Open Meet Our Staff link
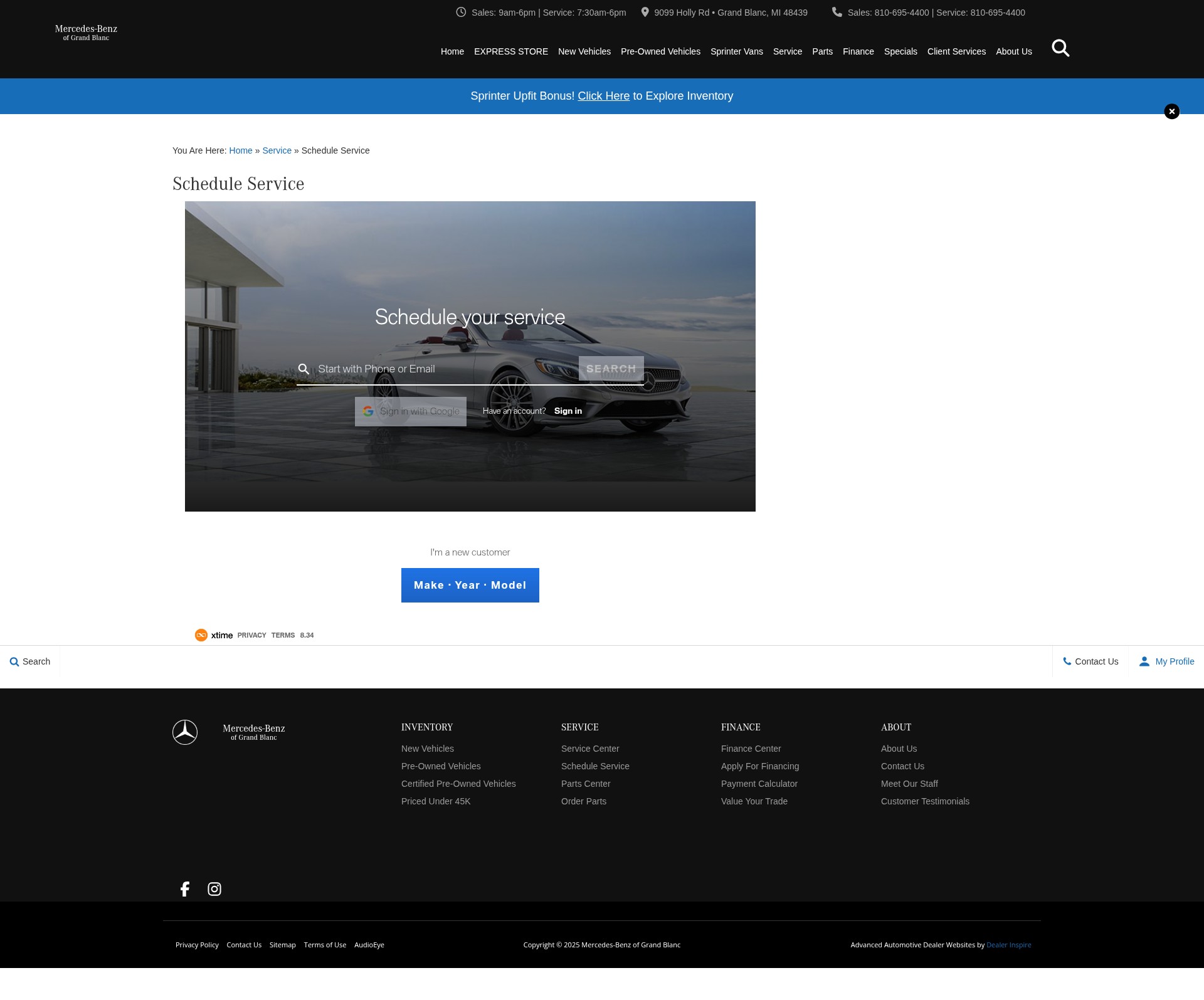Image resolution: width=1204 pixels, height=1000 pixels. (x=909, y=784)
